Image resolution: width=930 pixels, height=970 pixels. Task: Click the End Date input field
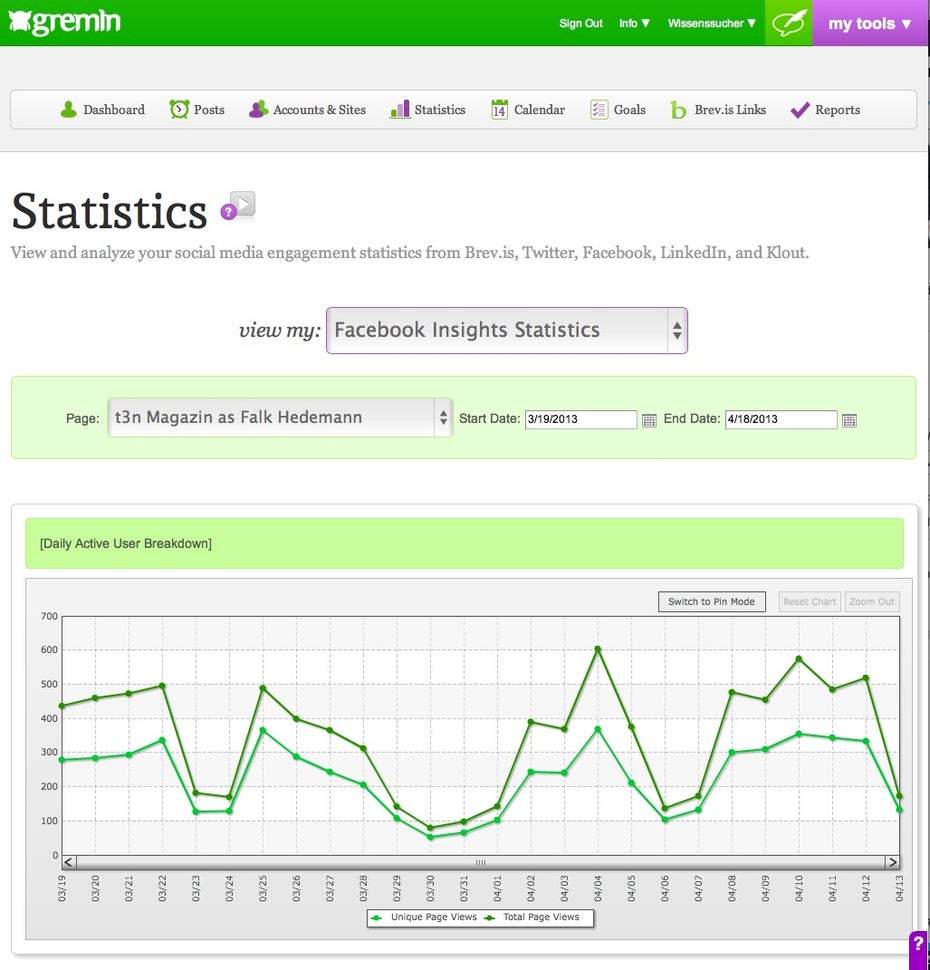(781, 419)
